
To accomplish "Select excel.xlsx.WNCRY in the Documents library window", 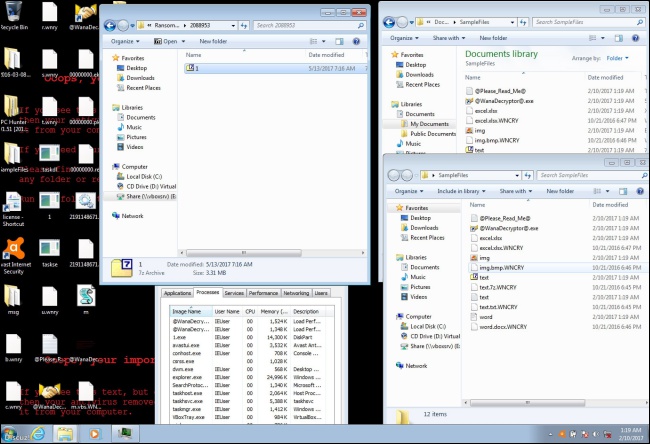I will click(492, 121).
